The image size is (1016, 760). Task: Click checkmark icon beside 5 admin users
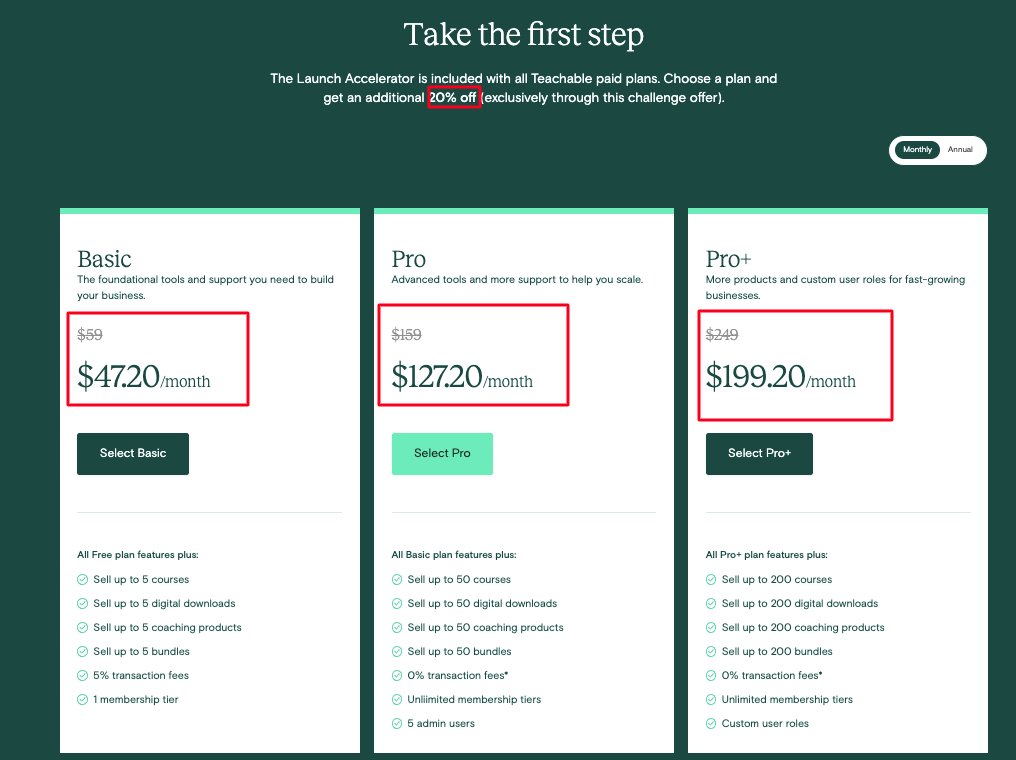coord(397,724)
